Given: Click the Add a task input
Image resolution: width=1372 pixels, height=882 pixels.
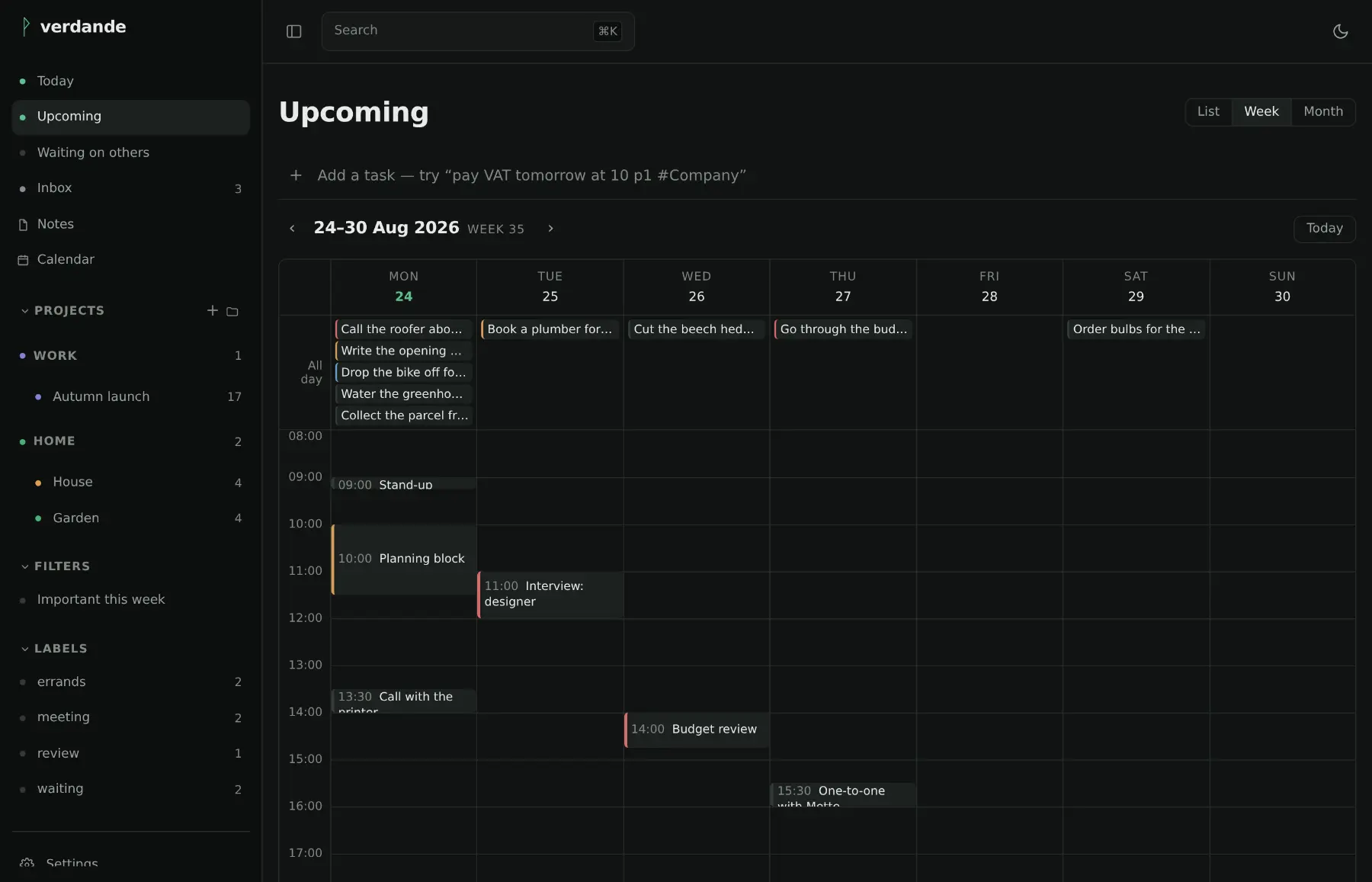Looking at the screenshot, I should [x=817, y=175].
